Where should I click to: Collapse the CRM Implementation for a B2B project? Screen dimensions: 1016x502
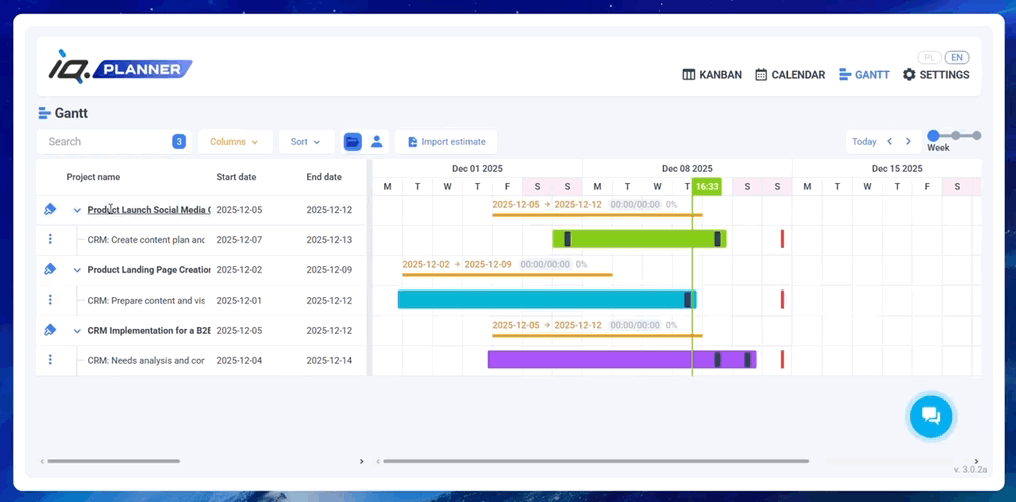(x=77, y=331)
